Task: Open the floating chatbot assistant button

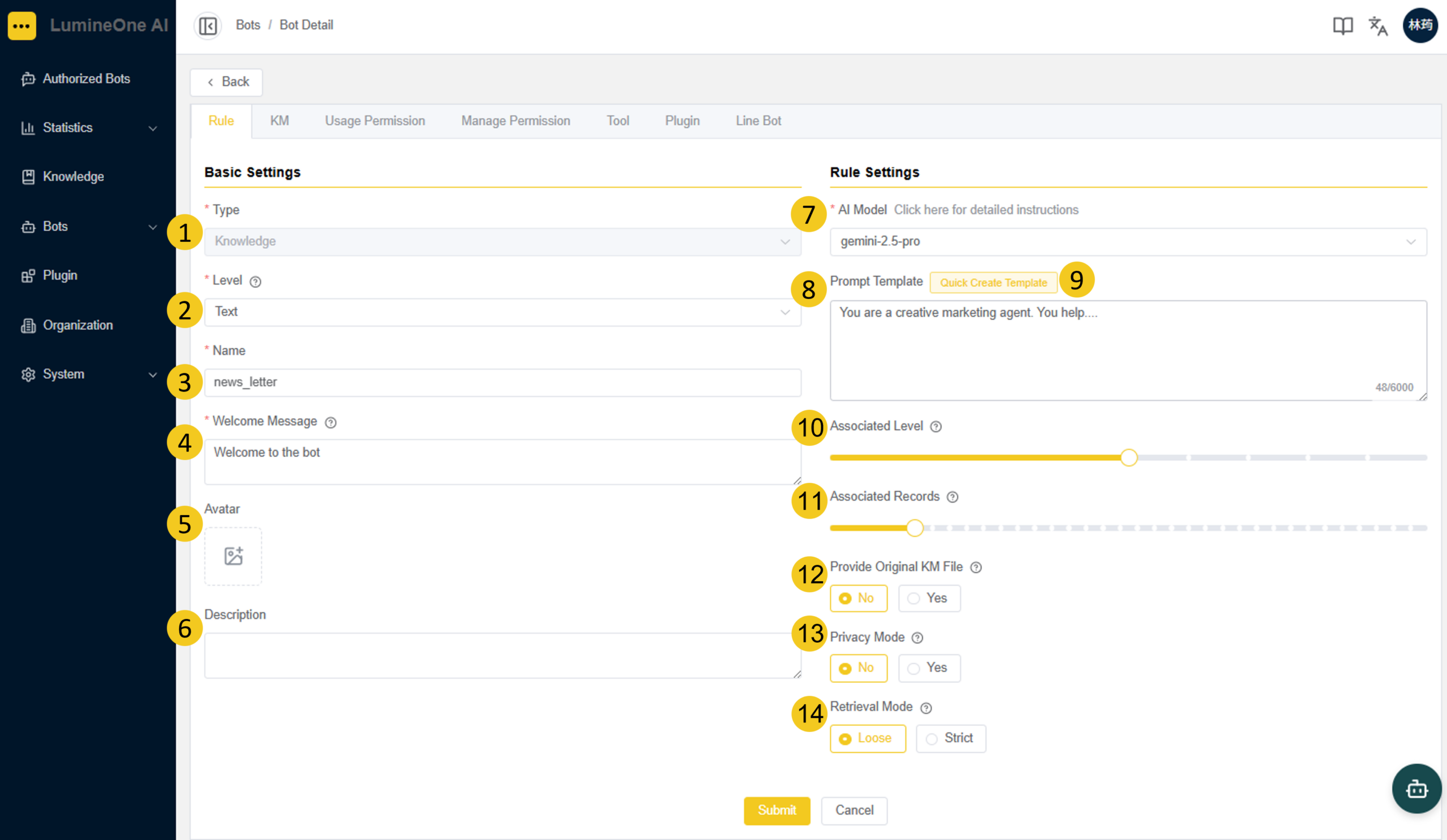Action: pyautogui.click(x=1416, y=789)
